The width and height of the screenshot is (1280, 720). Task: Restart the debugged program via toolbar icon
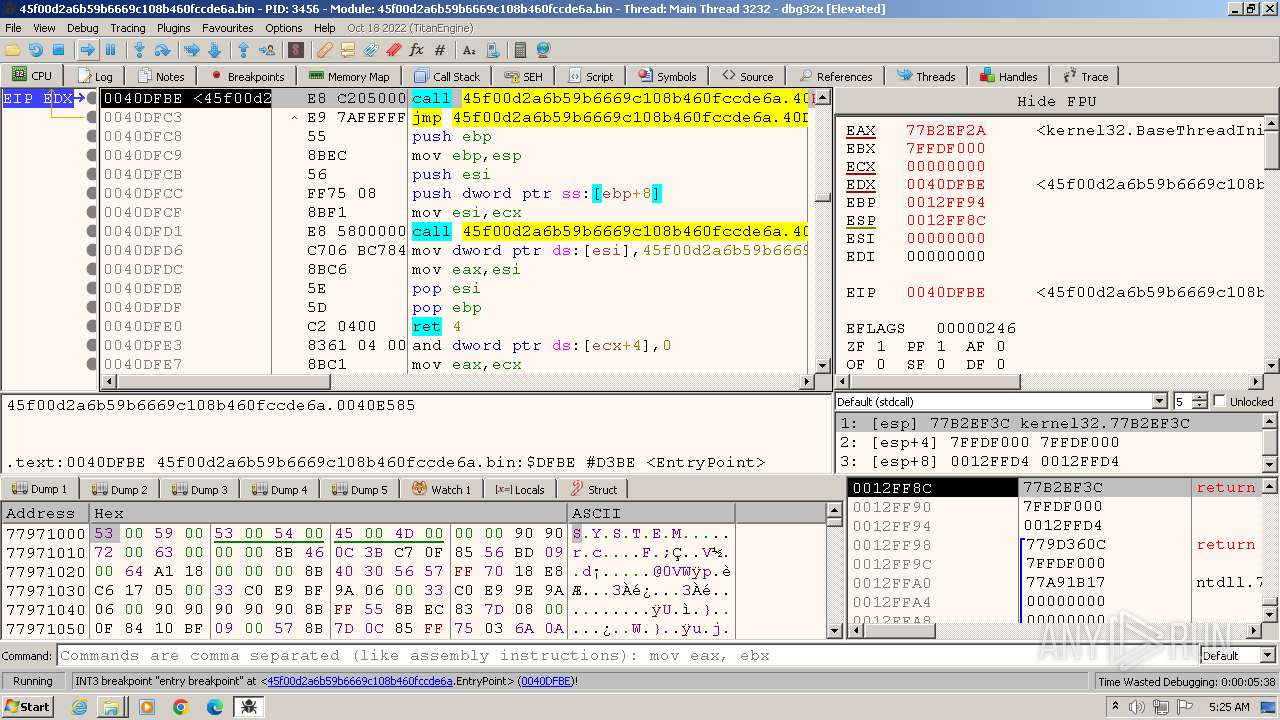[36, 49]
